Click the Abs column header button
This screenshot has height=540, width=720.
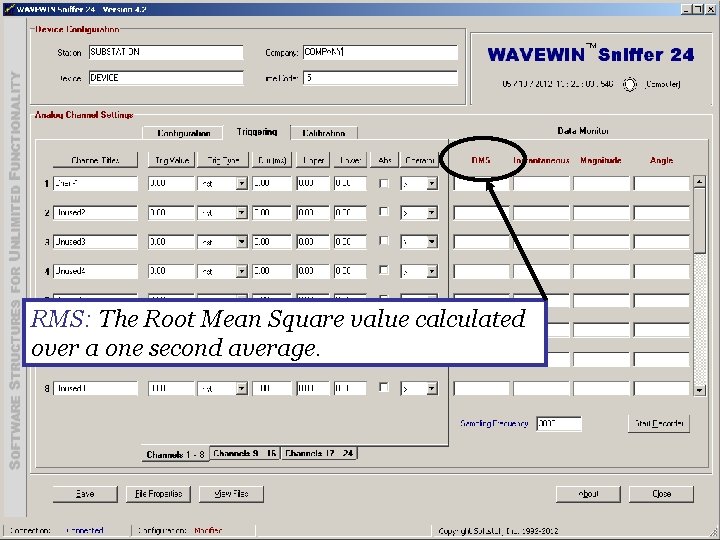[x=385, y=160]
